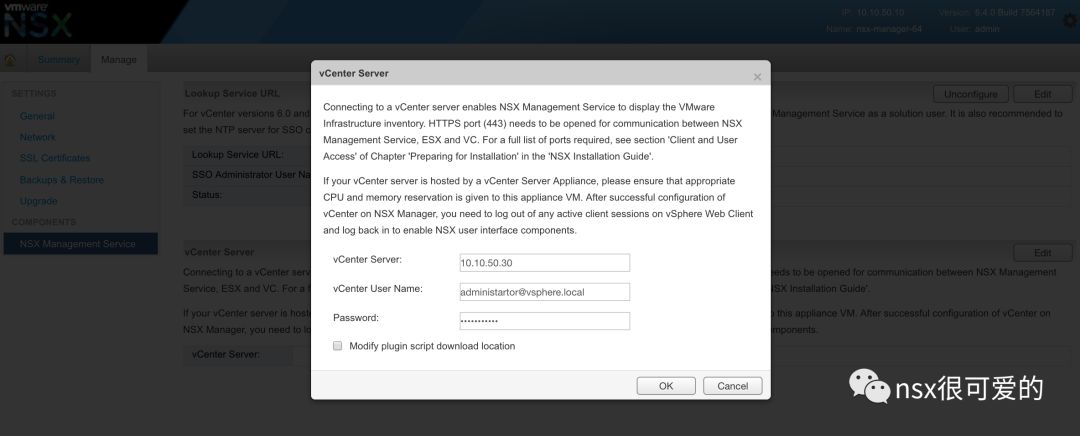Open Upgrade page in sidebar

(x=39, y=201)
